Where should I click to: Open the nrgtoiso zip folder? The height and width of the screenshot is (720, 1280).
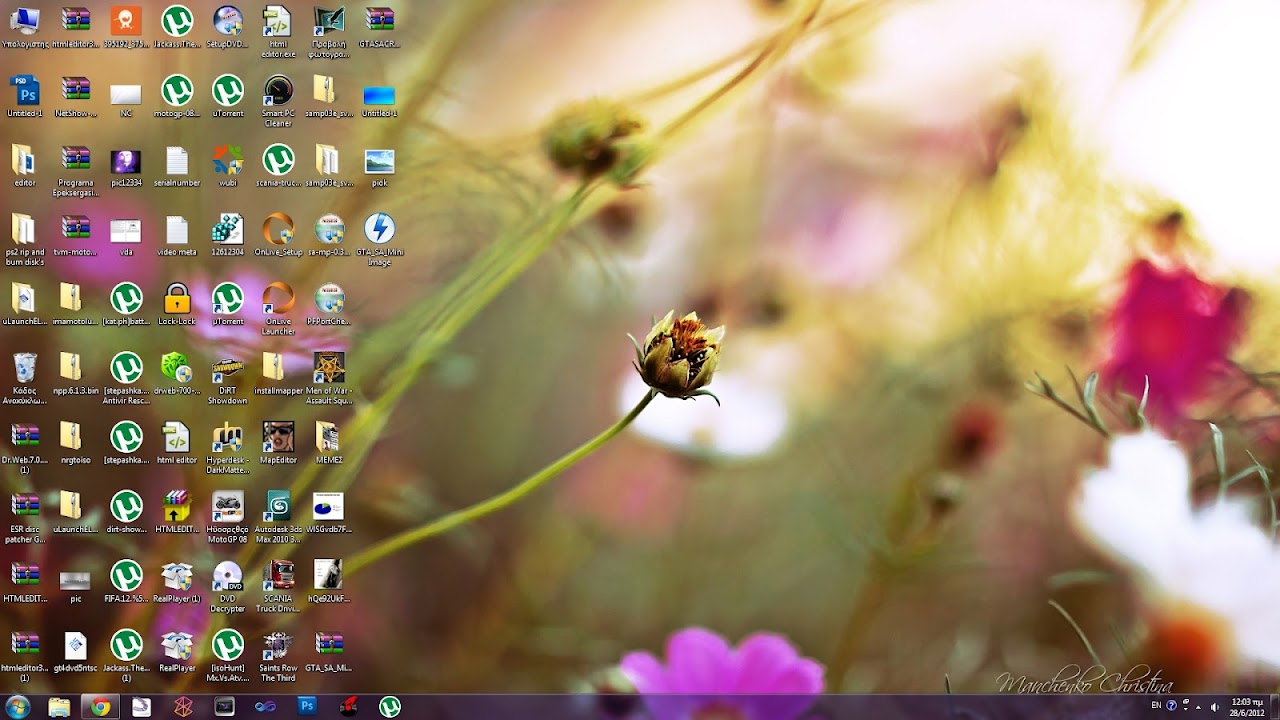click(75, 443)
